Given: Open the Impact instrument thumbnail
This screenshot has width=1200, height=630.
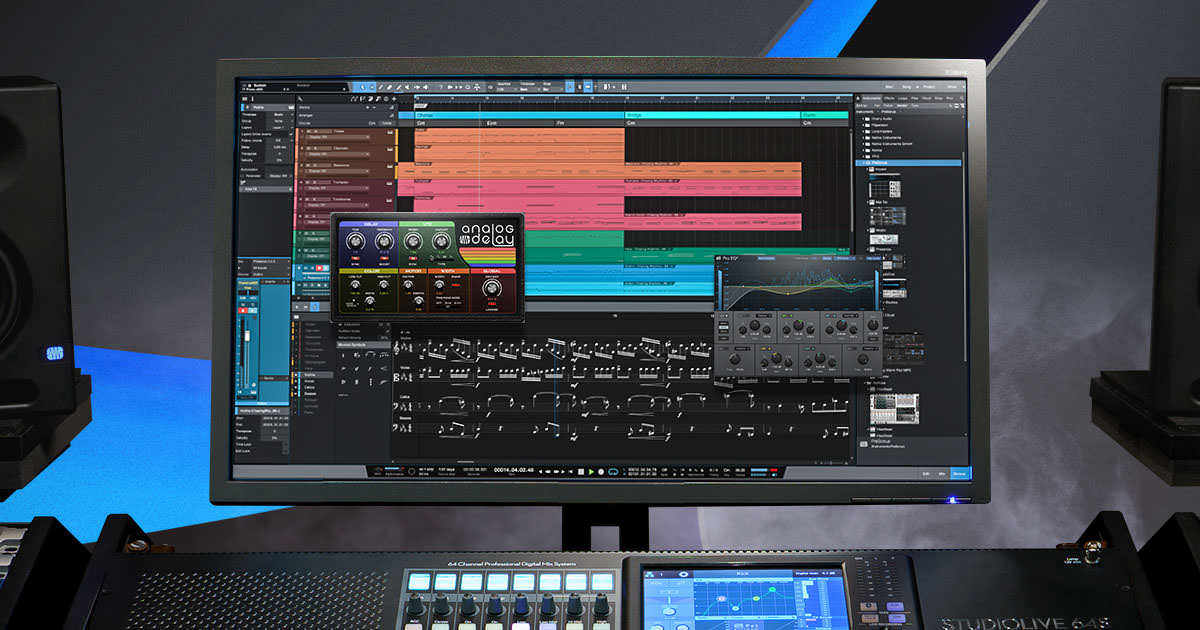Looking at the screenshot, I should 883,187.
